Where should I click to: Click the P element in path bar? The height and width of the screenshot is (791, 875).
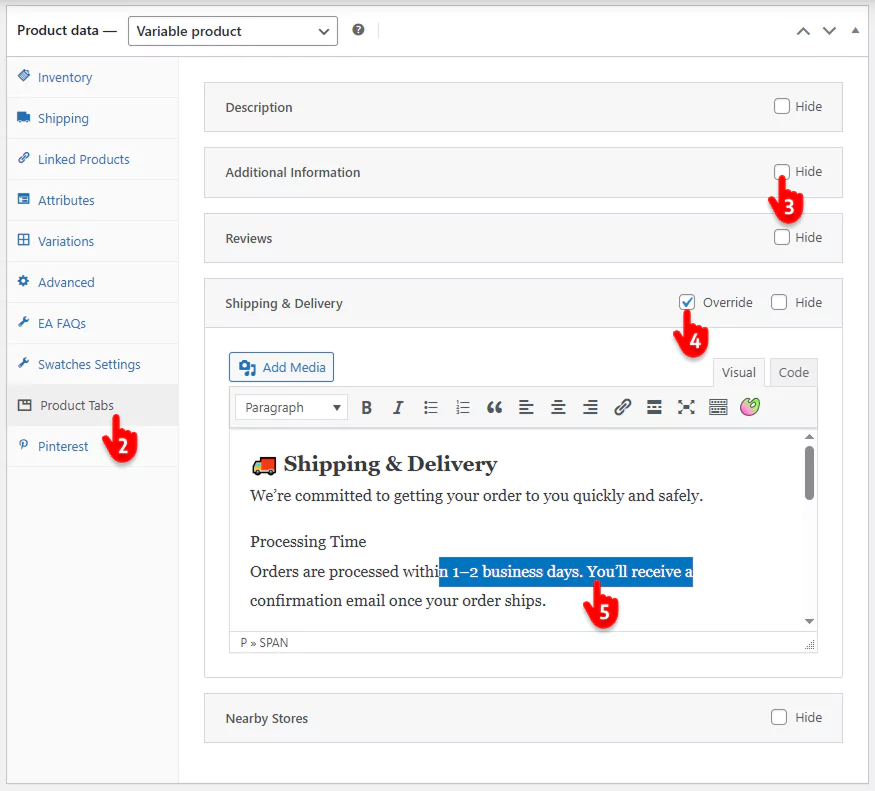[x=243, y=643]
